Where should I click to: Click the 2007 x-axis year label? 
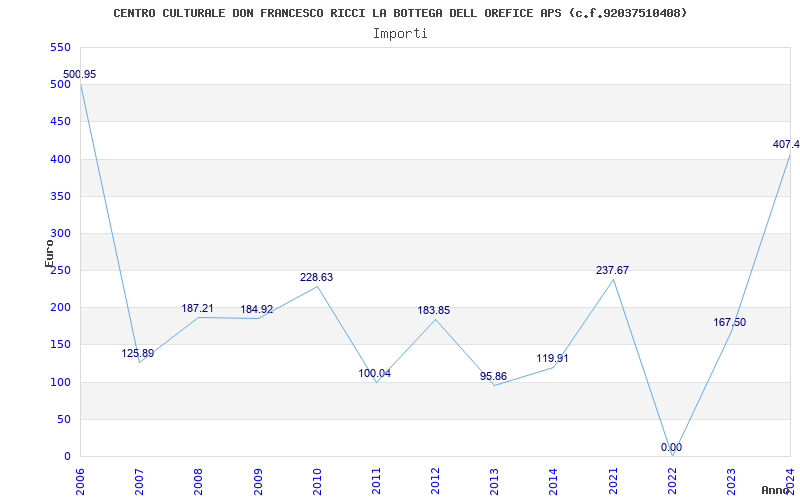pos(139,481)
